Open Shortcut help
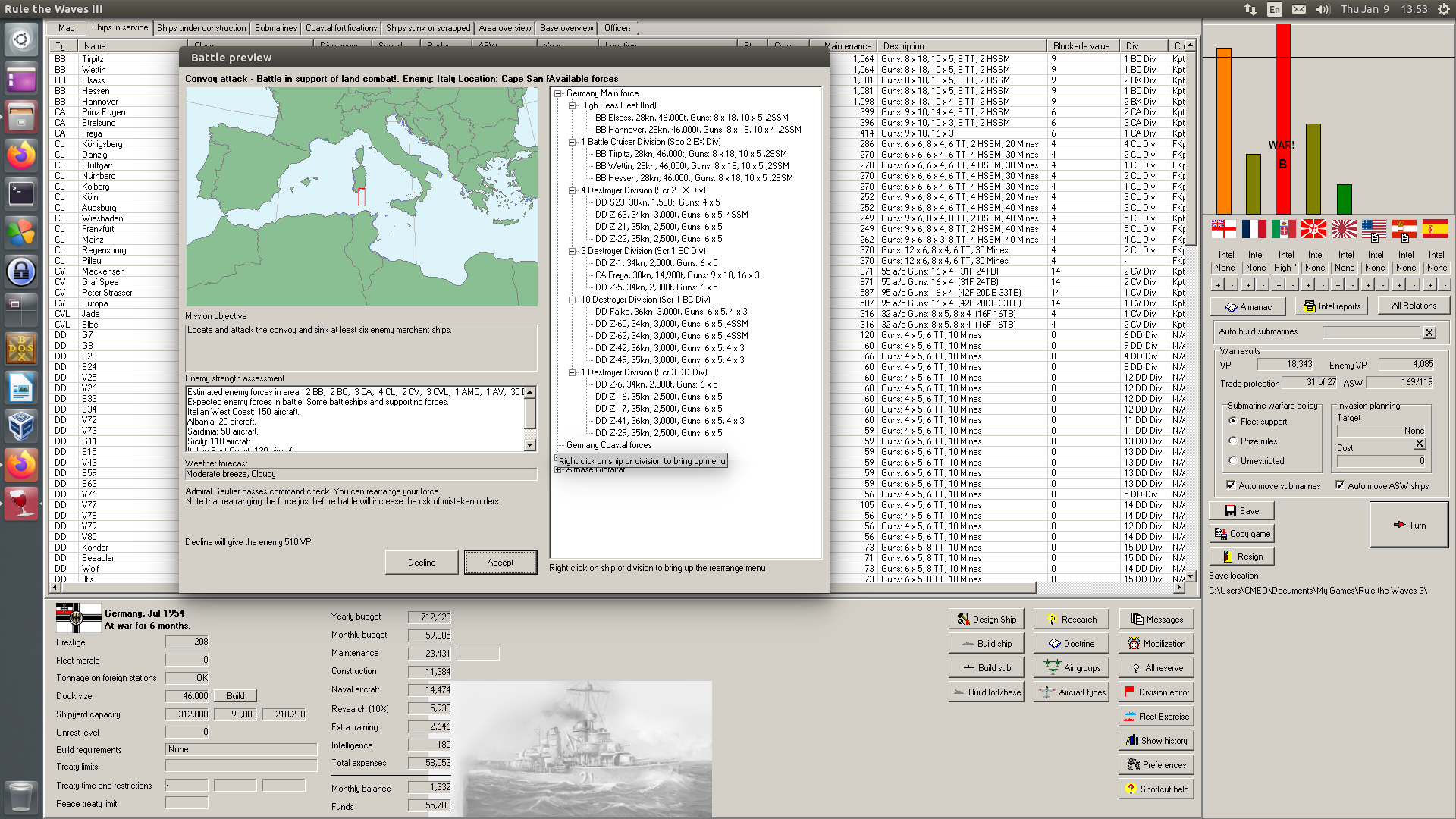 [1156, 789]
